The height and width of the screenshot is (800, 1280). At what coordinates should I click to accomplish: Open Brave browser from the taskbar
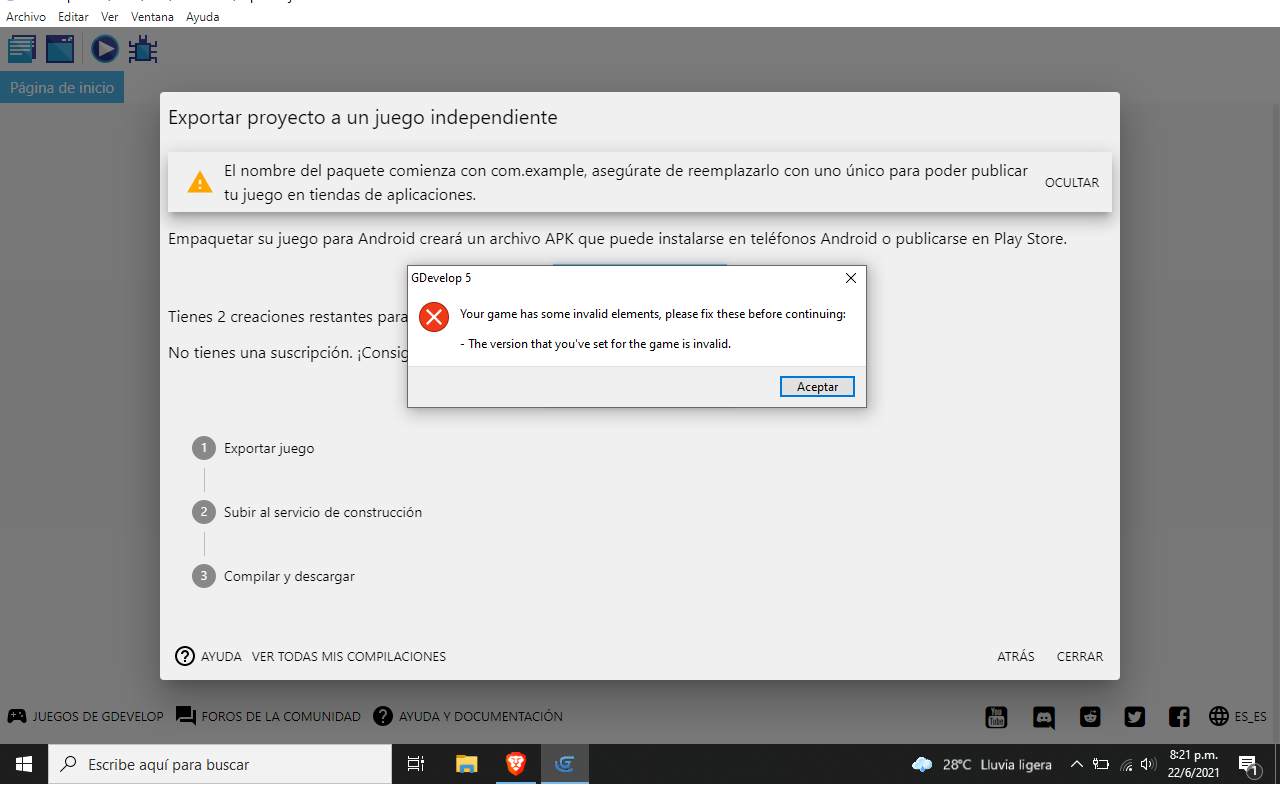tap(515, 764)
